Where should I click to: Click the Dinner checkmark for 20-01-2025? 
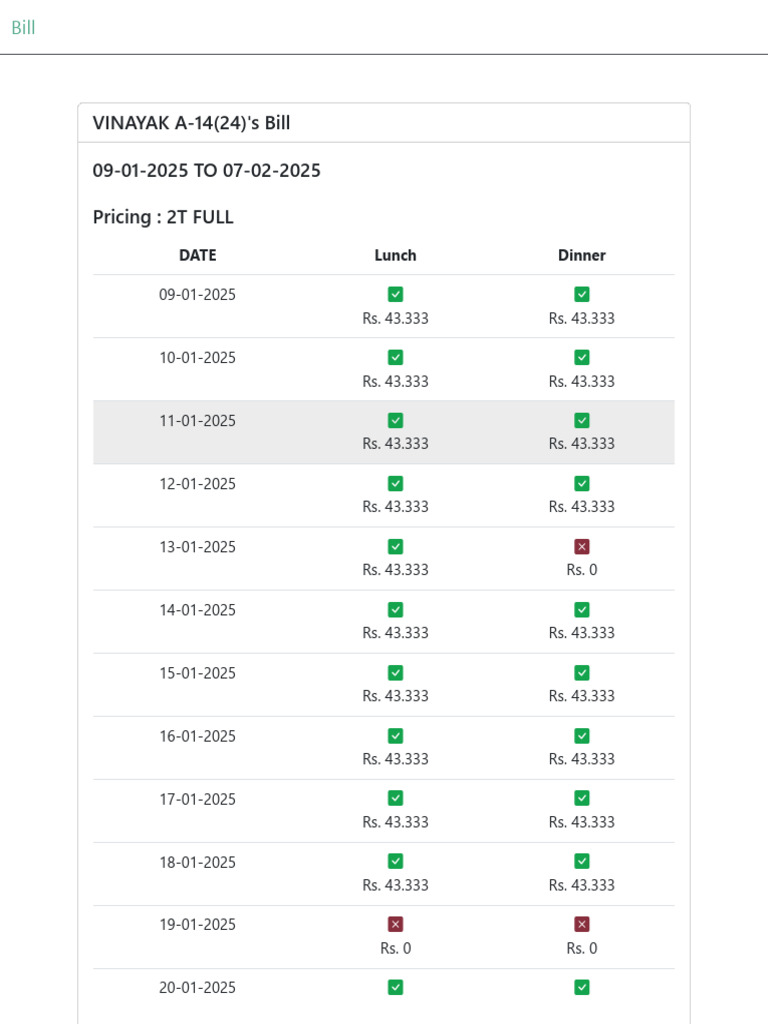coord(582,987)
